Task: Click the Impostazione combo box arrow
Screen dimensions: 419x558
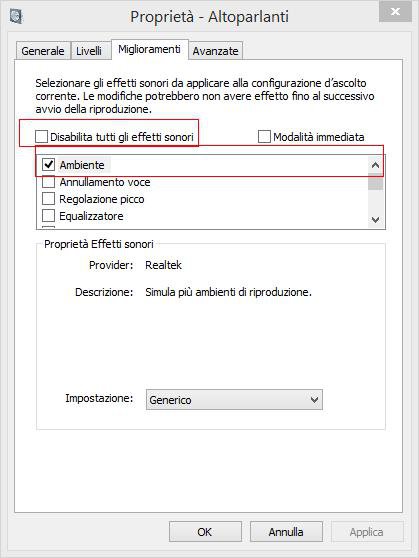Action: tap(314, 400)
